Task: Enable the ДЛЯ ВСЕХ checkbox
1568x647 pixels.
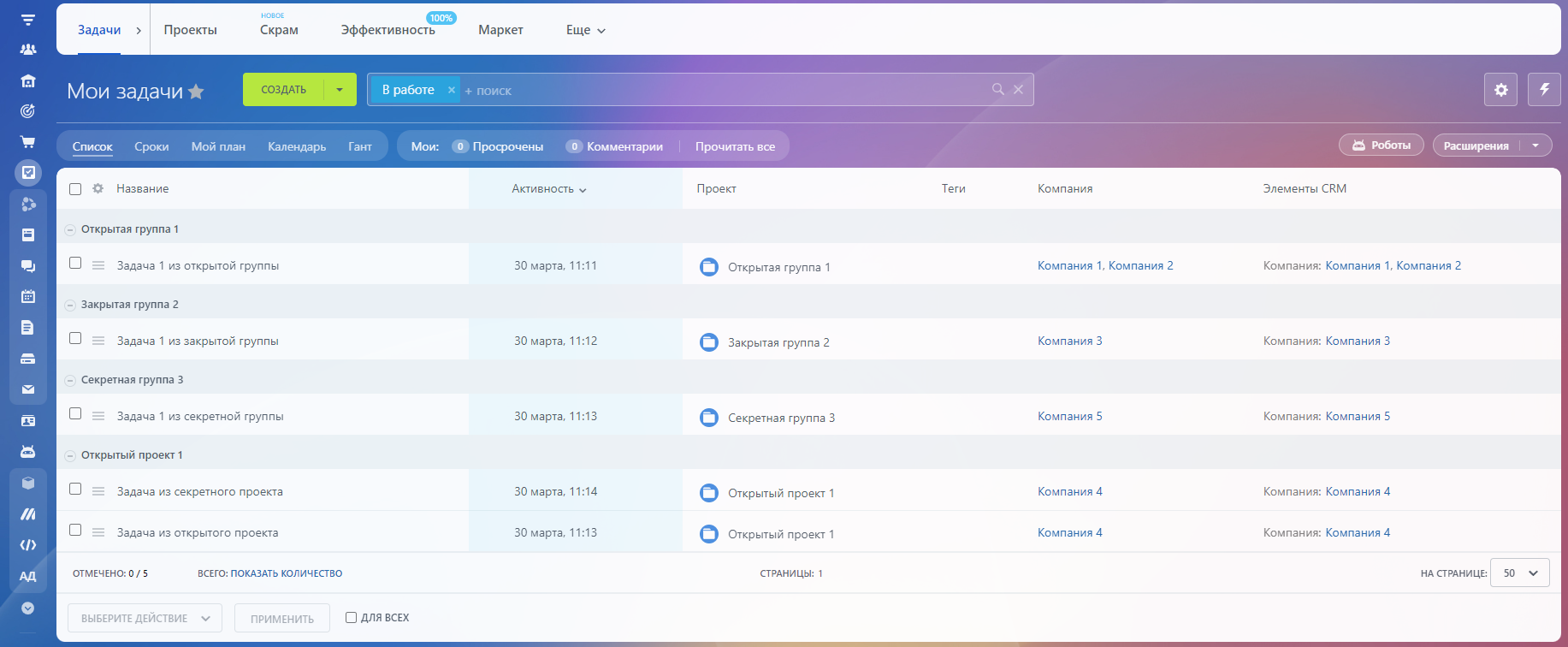Action: [x=351, y=617]
